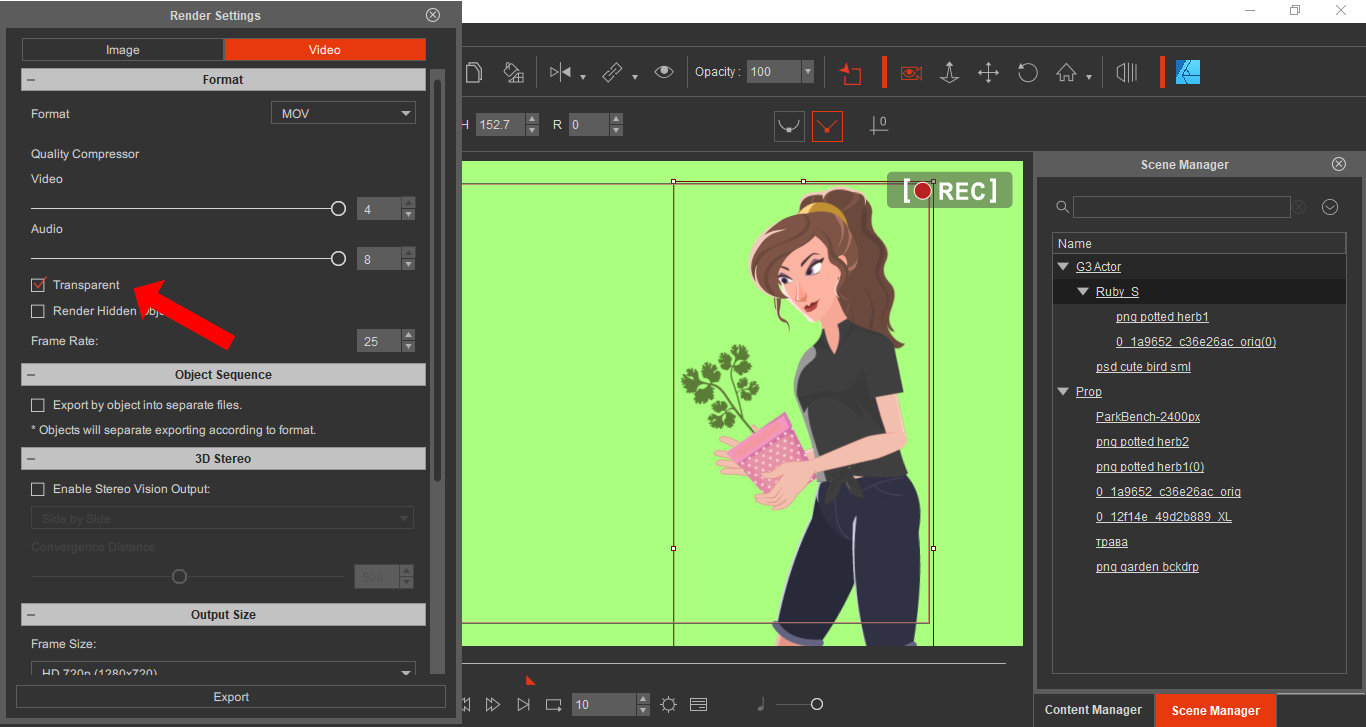The image size is (1366, 727).
Task: Click the home view icon
Action: (1066, 72)
